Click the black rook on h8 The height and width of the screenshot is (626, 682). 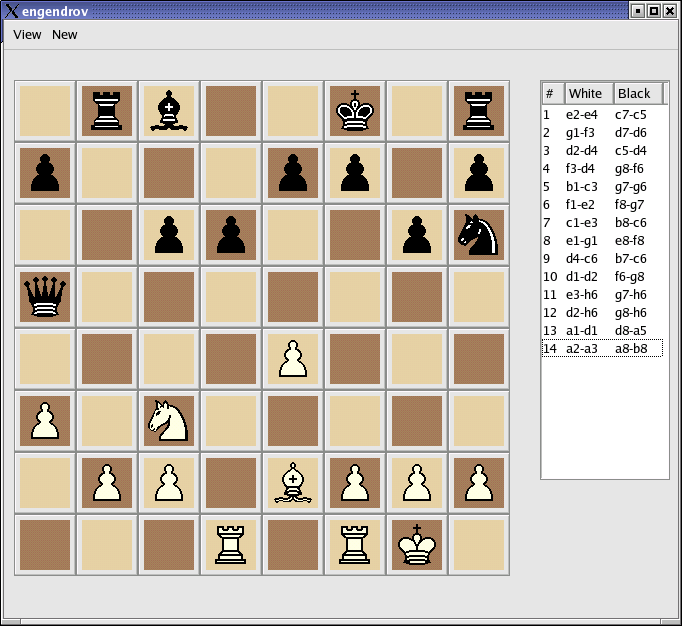479,111
